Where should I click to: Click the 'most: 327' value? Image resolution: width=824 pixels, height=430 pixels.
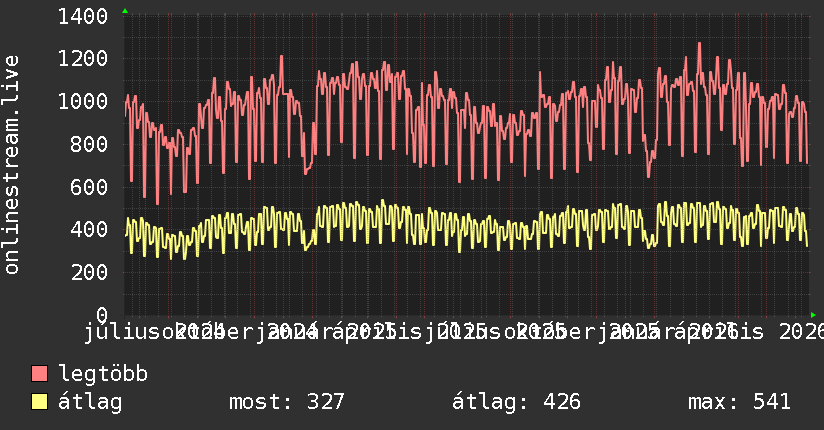tap(286, 402)
